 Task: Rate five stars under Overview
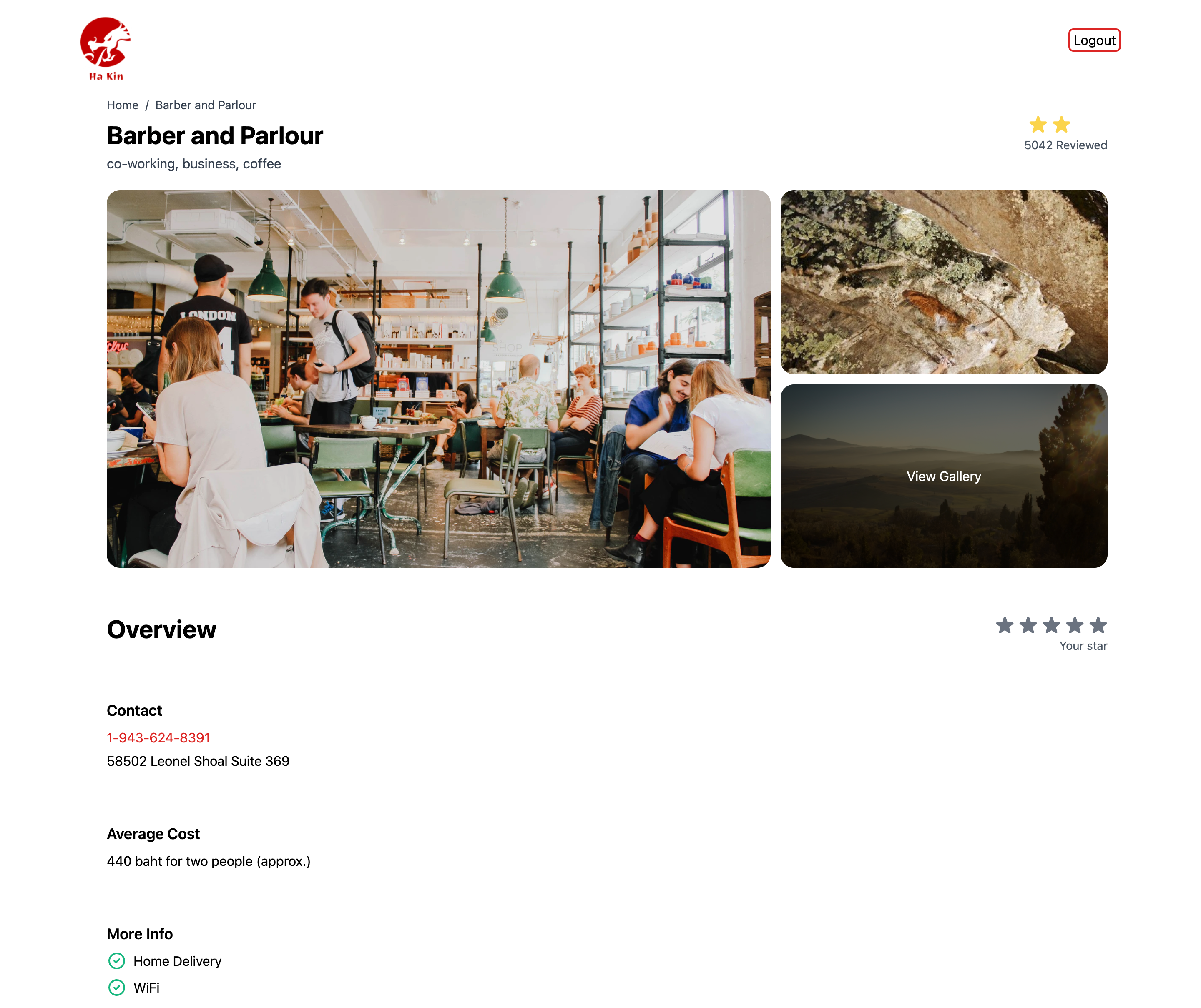pyautogui.click(x=1098, y=625)
